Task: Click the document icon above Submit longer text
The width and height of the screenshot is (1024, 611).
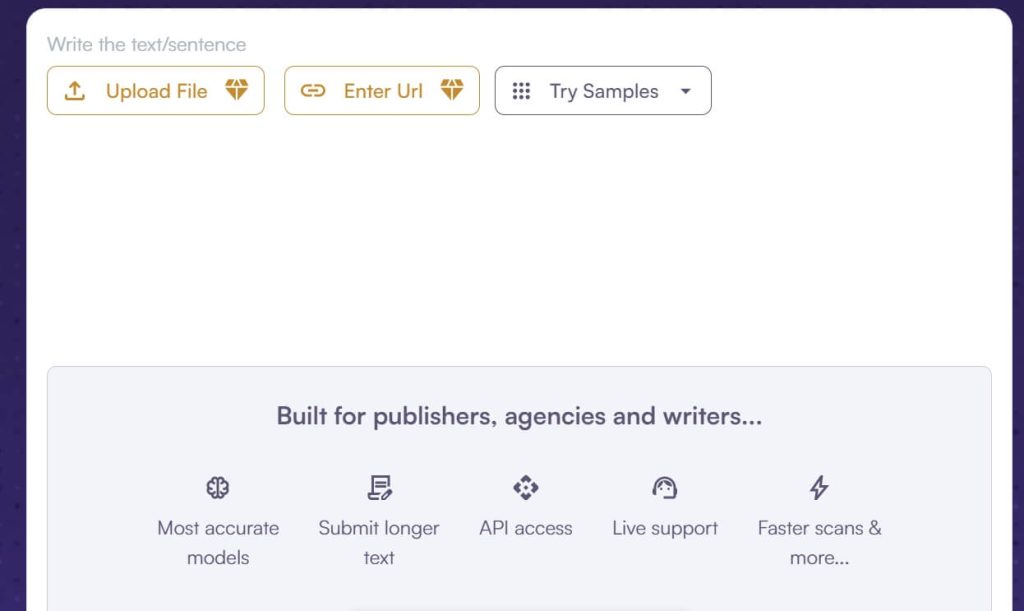Action: point(378,488)
